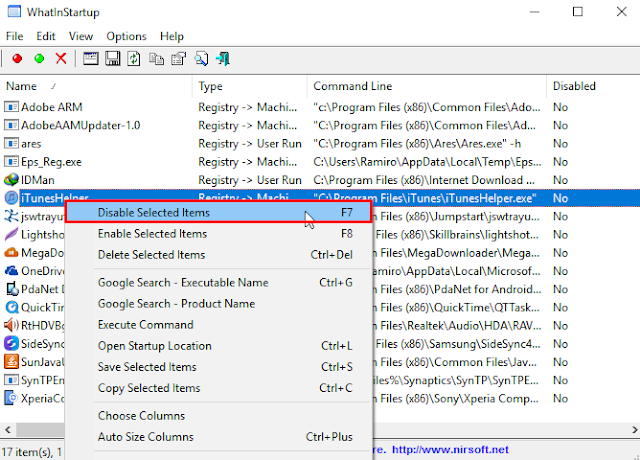Click the MegaDownloader orange cloud icon
This screenshot has width=640, height=460.
click(x=11, y=253)
